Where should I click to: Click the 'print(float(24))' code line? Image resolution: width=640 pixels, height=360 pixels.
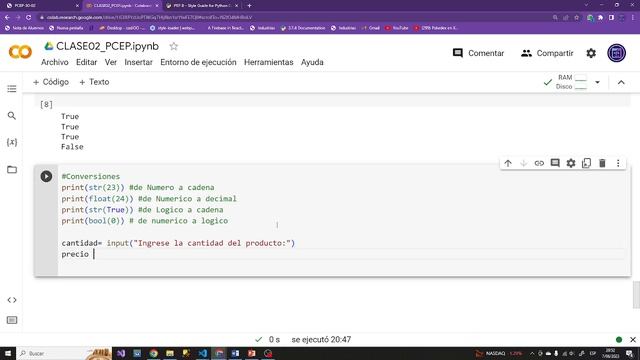point(98,199)
